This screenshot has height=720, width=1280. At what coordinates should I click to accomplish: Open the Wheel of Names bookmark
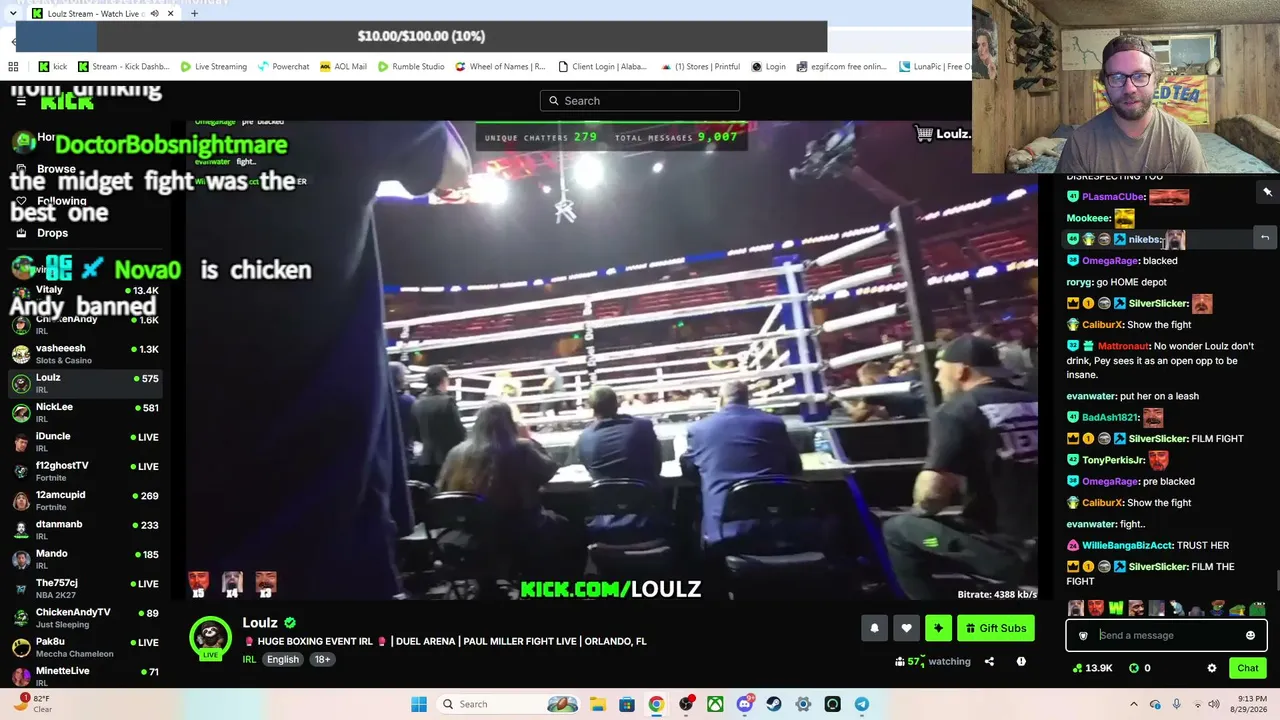pos(501,67)
